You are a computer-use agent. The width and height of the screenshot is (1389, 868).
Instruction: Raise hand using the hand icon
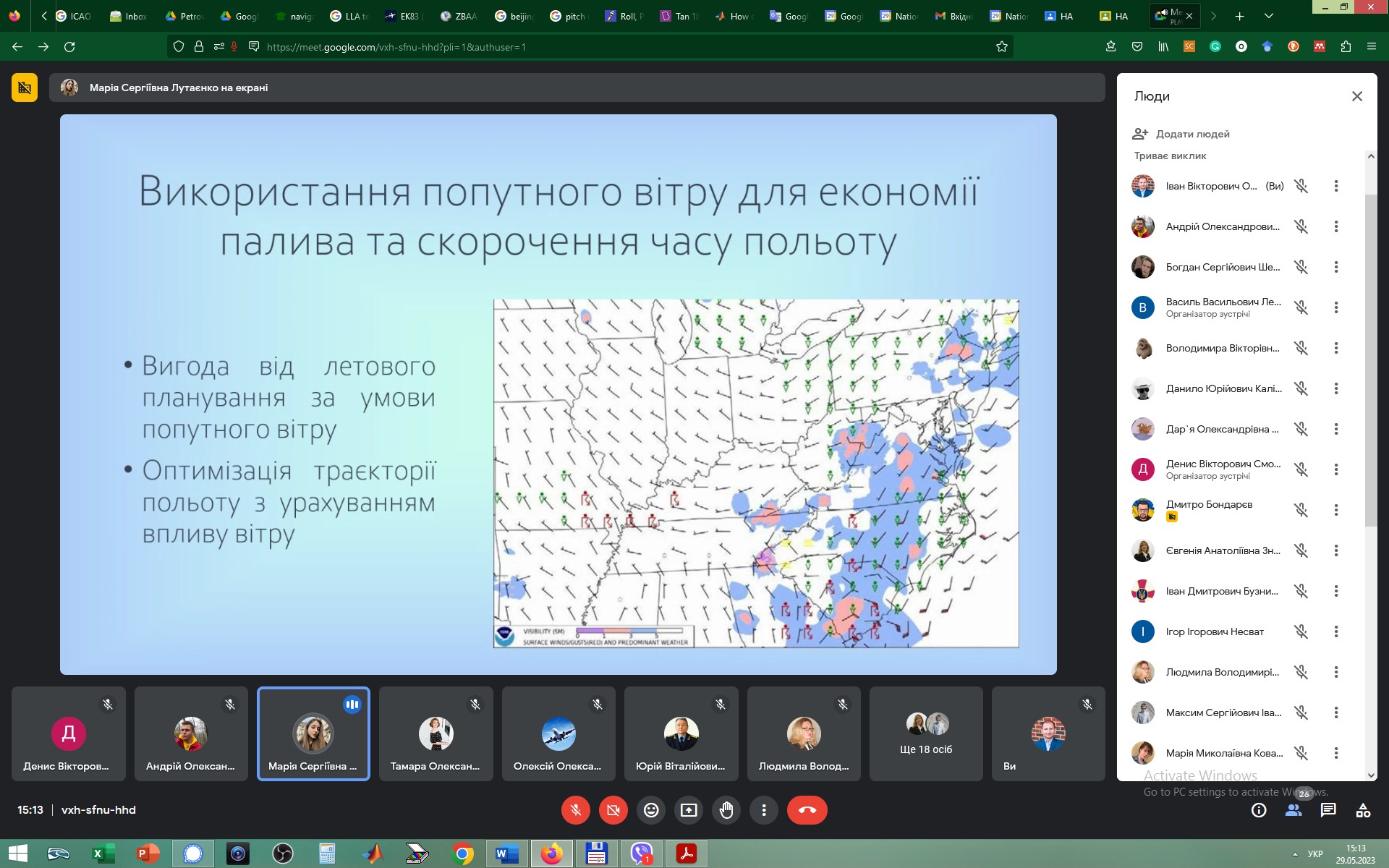pos(726,810)
